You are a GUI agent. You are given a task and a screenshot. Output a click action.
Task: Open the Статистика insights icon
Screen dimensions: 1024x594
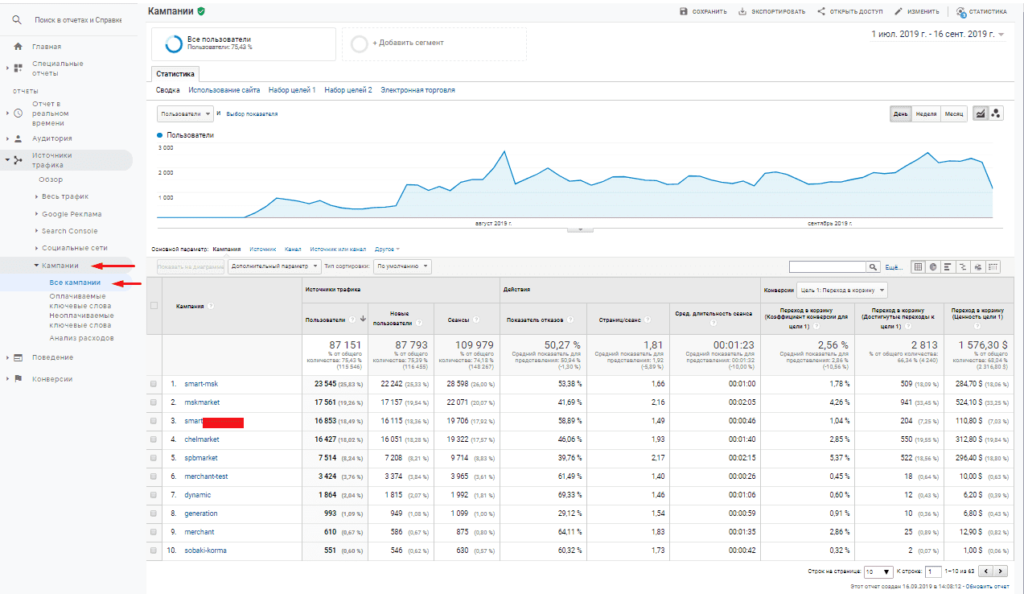tap(961, 12)
